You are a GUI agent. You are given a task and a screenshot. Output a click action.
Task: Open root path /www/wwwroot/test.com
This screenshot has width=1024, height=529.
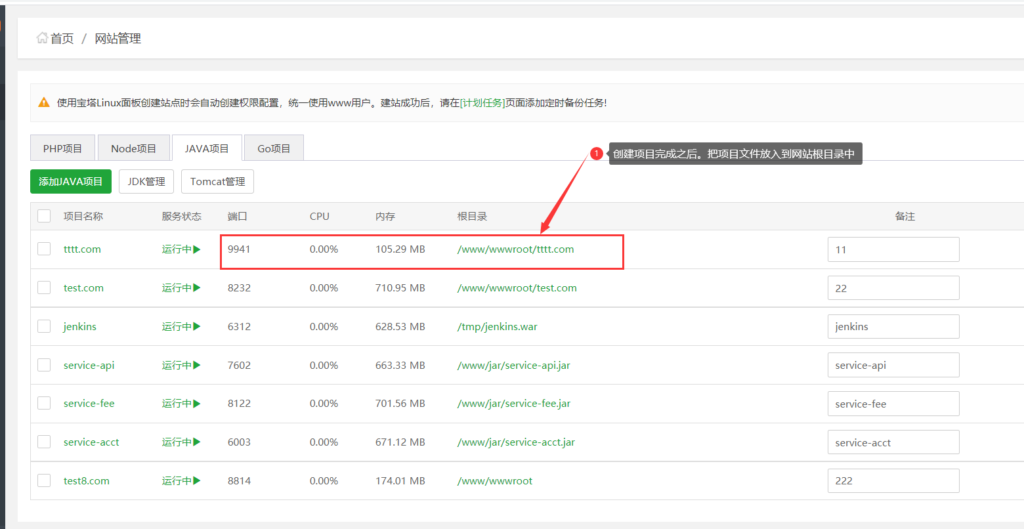pyautogui.click(x=517, y=288)
